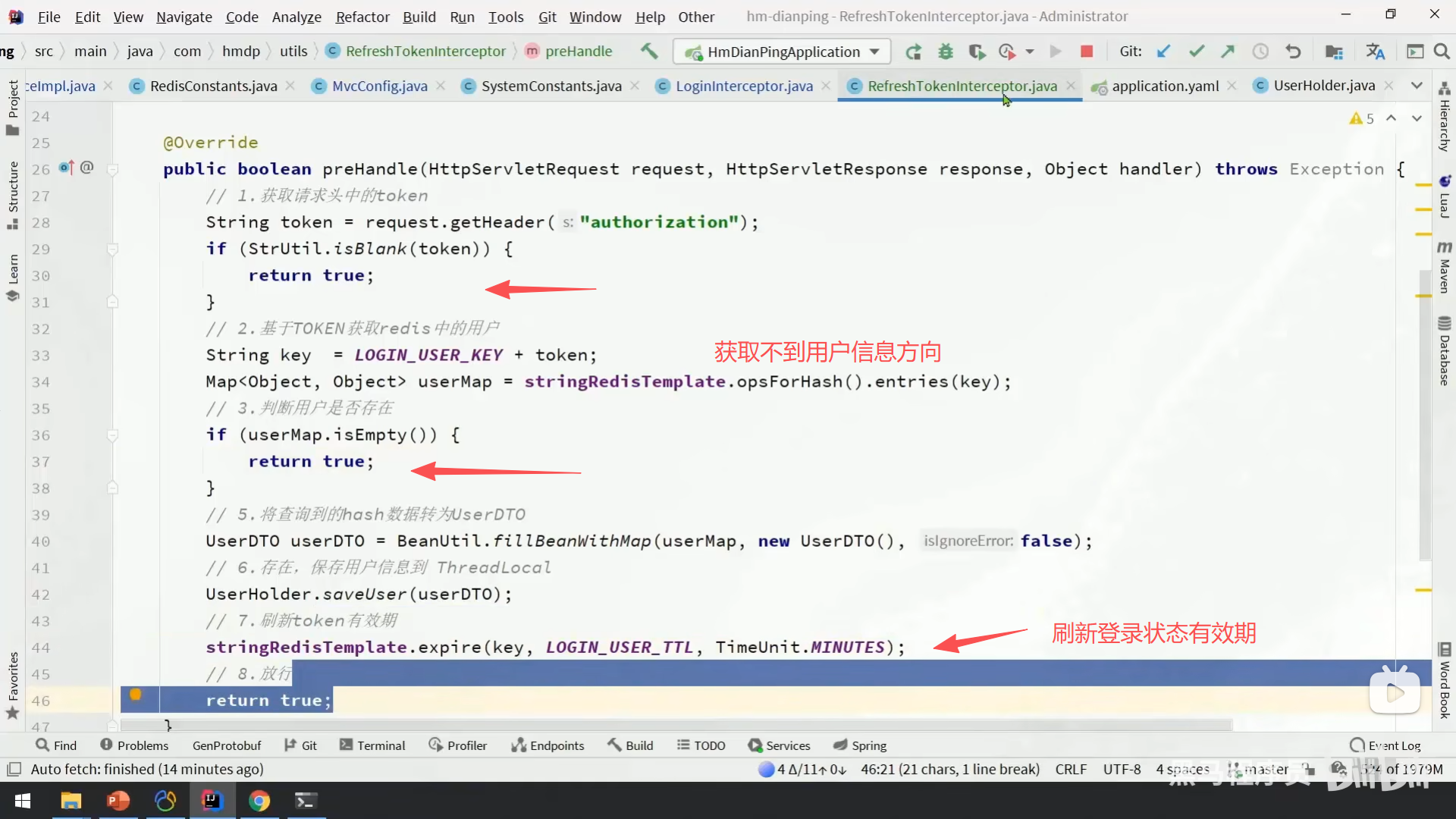1456x819 pixels.
Task: Start debugging with the bug icon
Action: (x=945, y=52)
